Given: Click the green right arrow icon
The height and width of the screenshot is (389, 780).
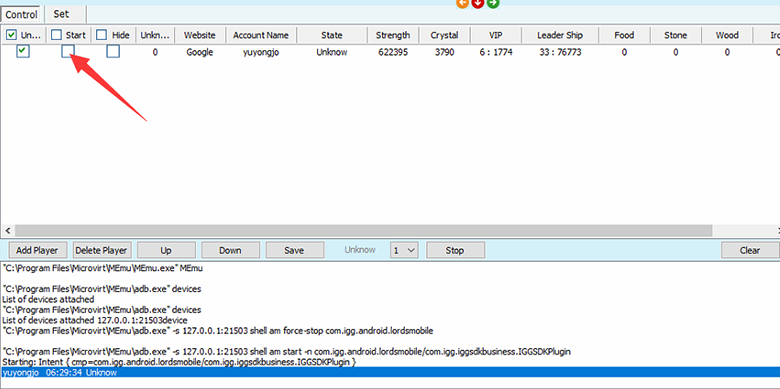Looking at the screenshot, I should click(492, 3).
